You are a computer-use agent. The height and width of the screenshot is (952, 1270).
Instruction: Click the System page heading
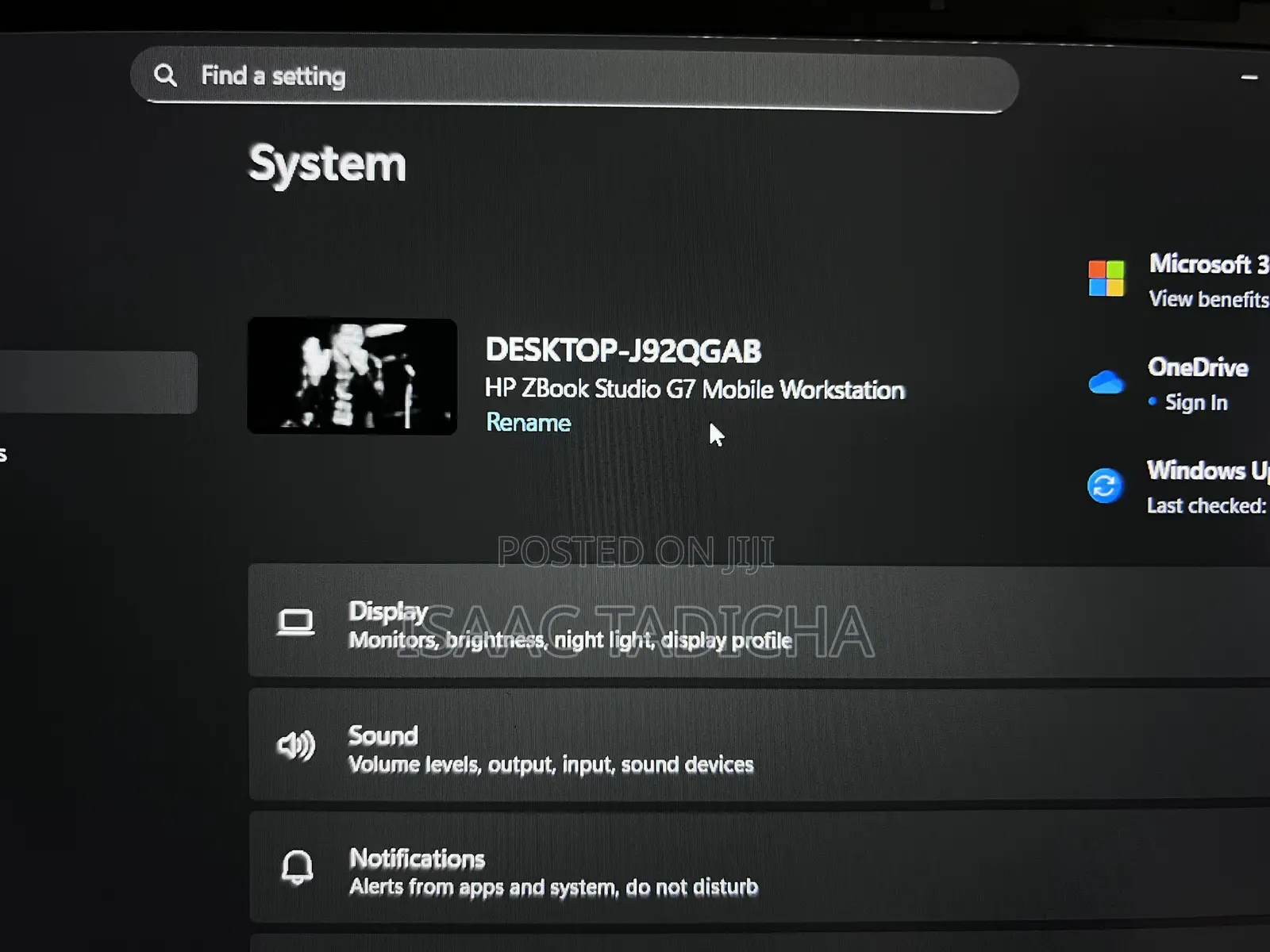[327, 164]
